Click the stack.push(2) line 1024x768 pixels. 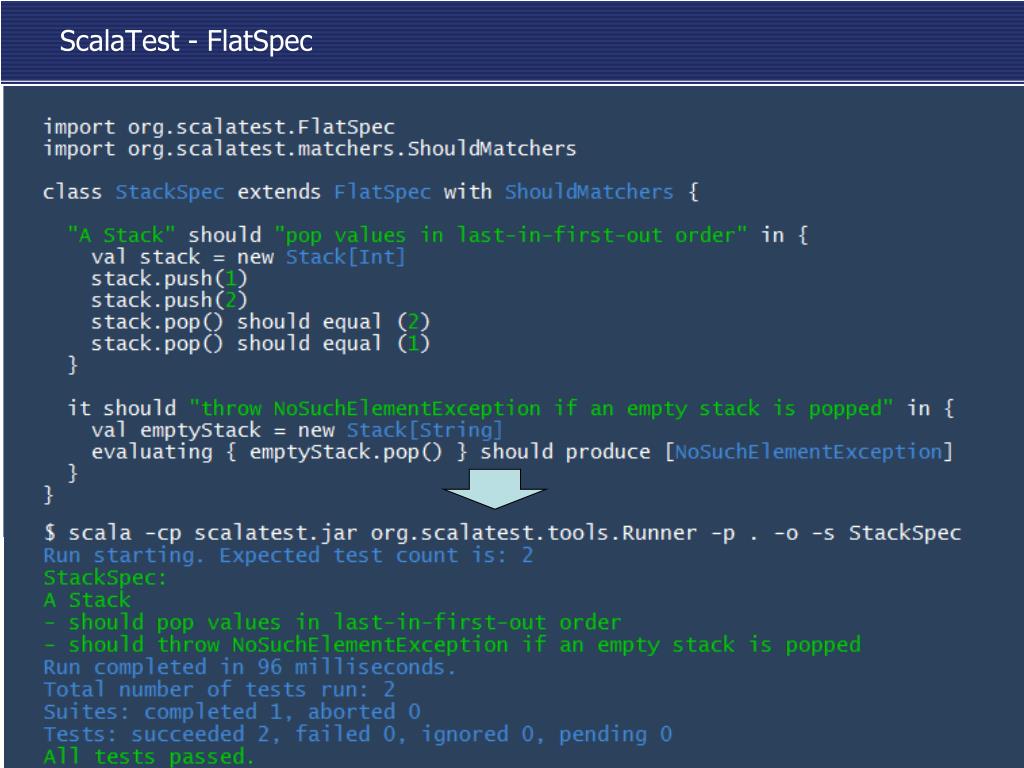tap(169, 300)
